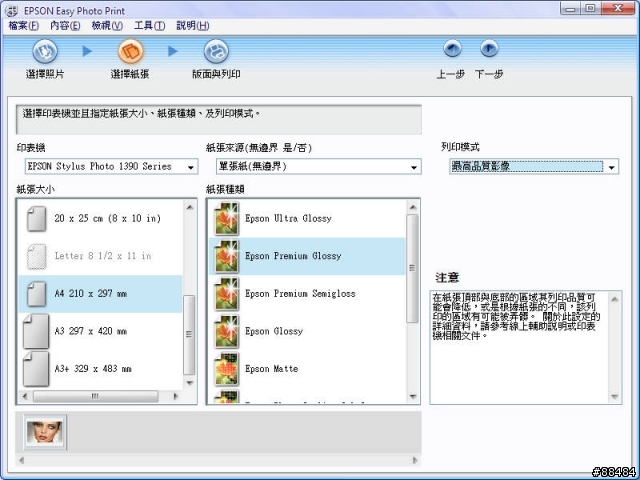Select paper size A3 297 x 420 mm

100,331
